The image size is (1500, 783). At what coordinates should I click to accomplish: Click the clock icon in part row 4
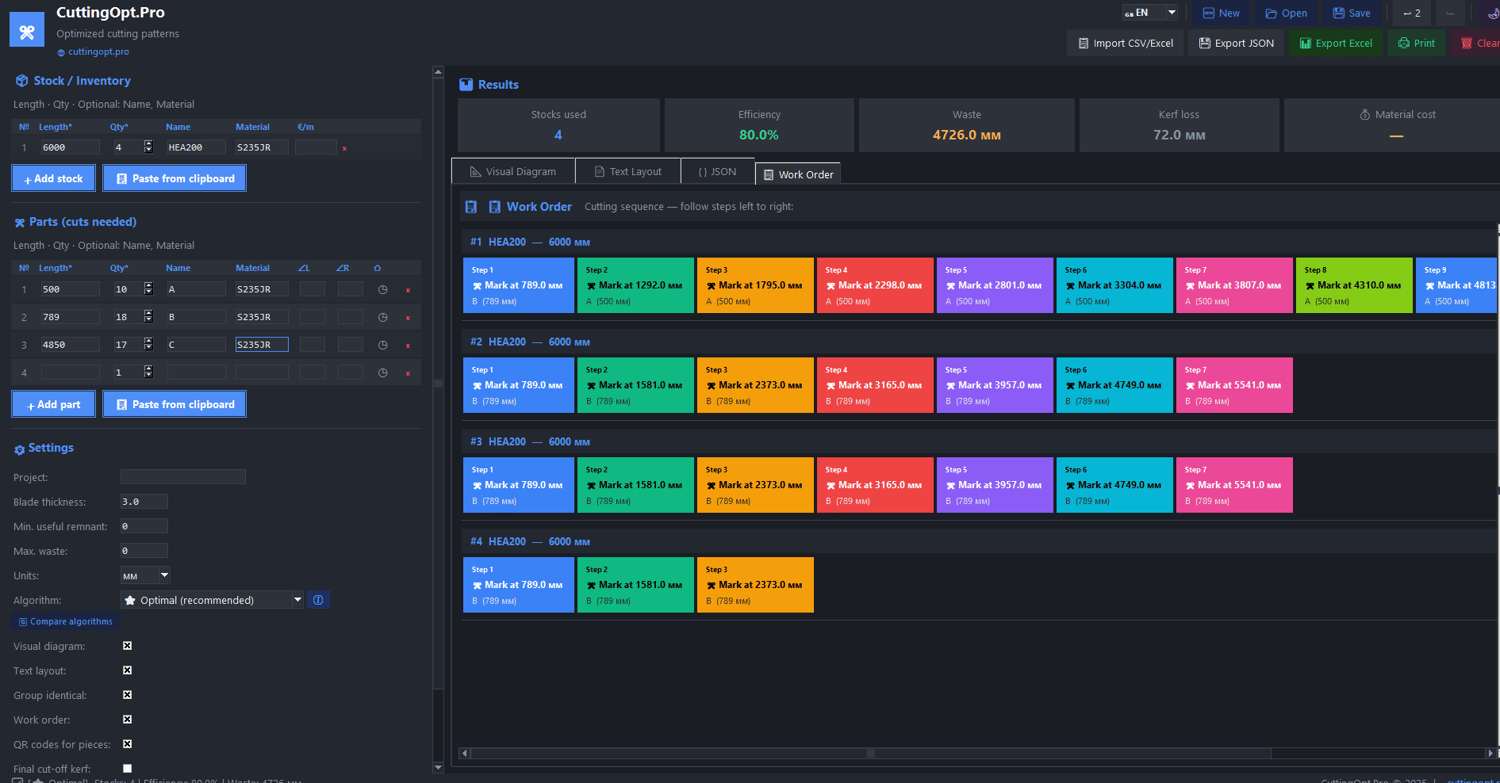[383, 373]
